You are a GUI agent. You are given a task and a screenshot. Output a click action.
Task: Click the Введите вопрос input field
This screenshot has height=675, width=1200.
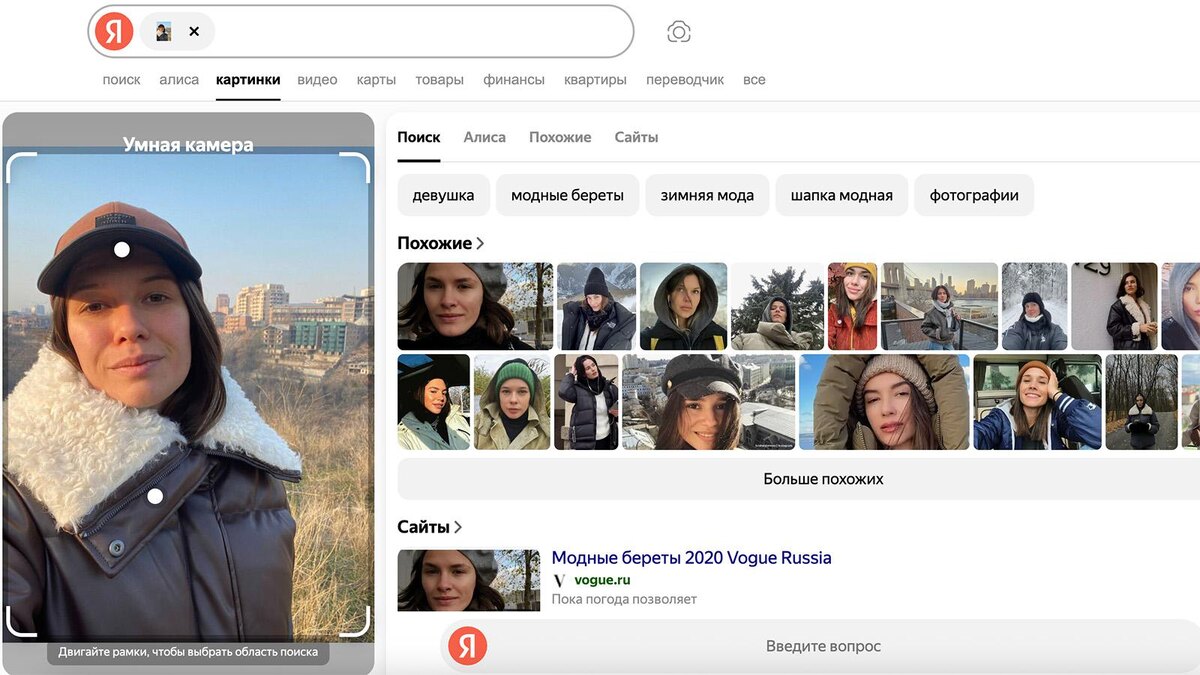click(823, 646)
